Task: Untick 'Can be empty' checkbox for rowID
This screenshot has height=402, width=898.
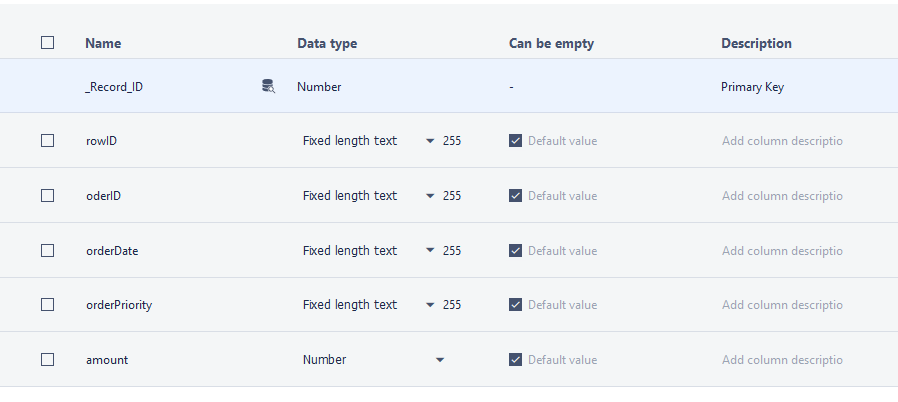Action: pyautogui.click(x=515, y=141)
